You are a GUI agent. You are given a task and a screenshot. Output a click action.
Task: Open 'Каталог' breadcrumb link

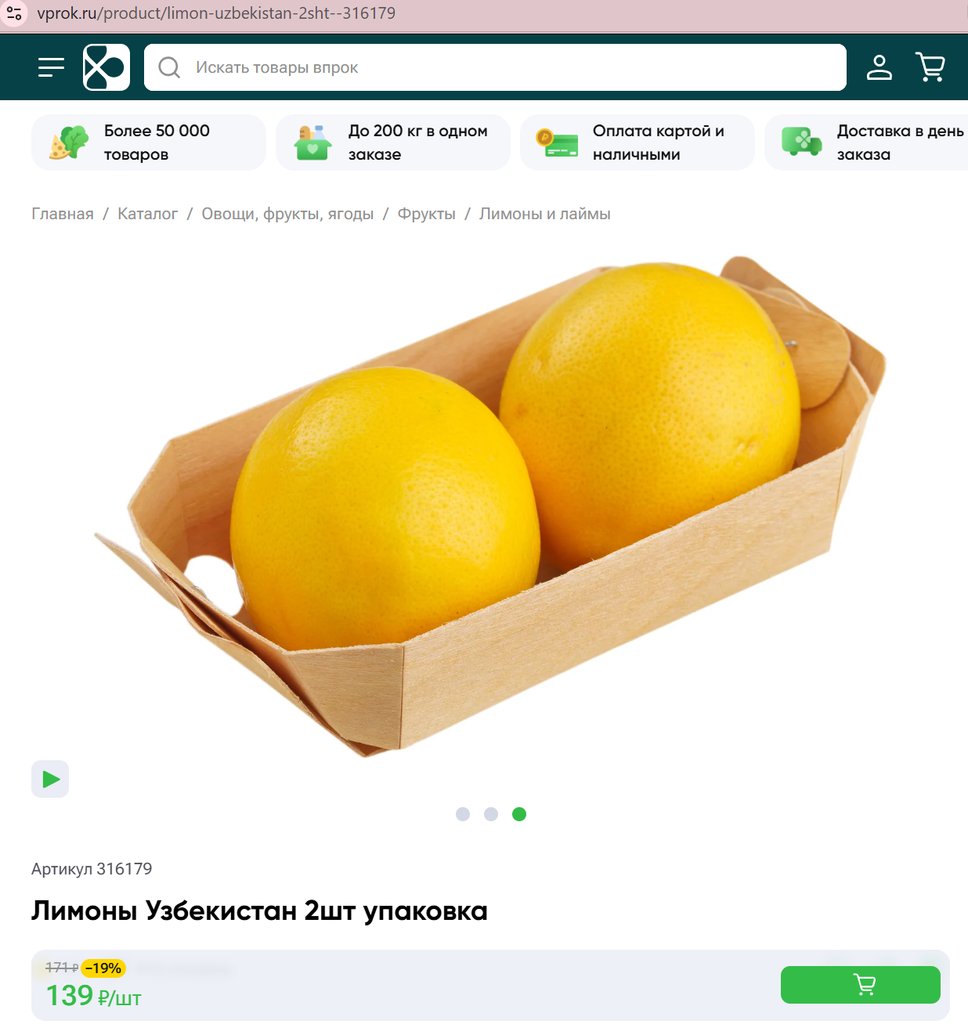pos(148,214)
